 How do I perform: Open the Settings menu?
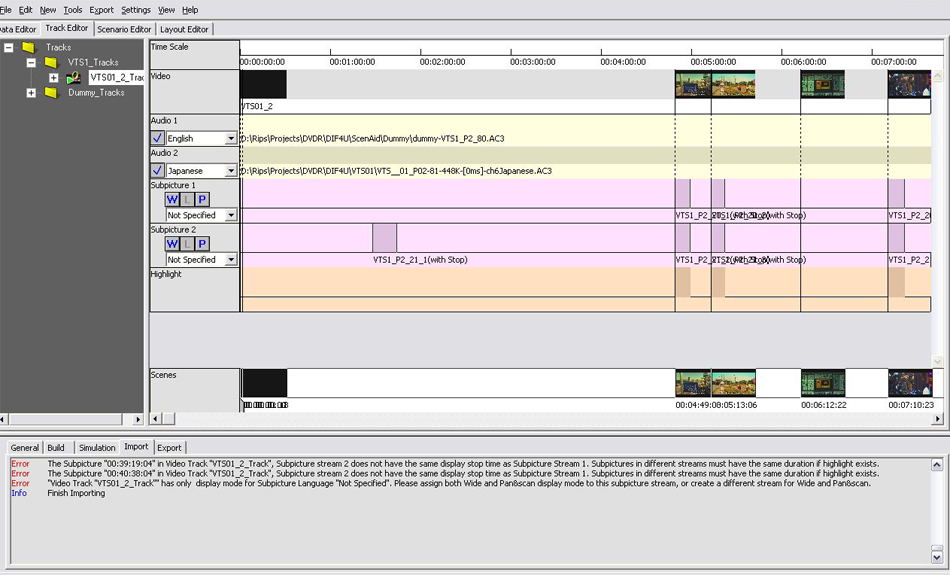click(135, 9)
